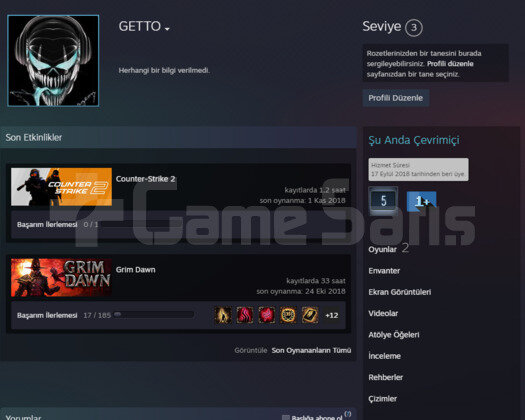Open the Counter-Strike 2 game banner
The image size is (525, 420).
pyautogui.click(x=61, y=187)
